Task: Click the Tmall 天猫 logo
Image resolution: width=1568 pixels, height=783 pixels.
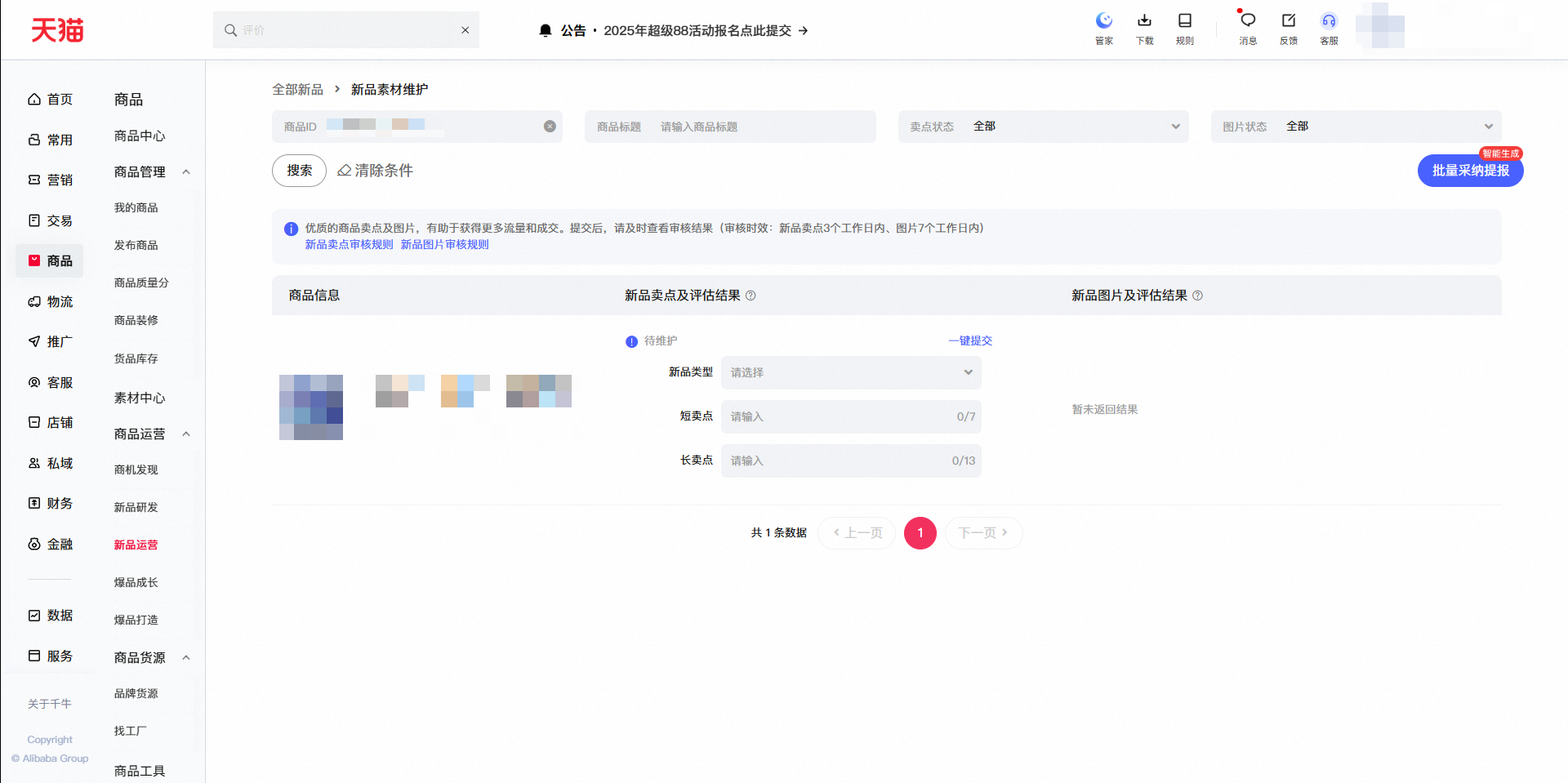Action: [x=57, y=30]
